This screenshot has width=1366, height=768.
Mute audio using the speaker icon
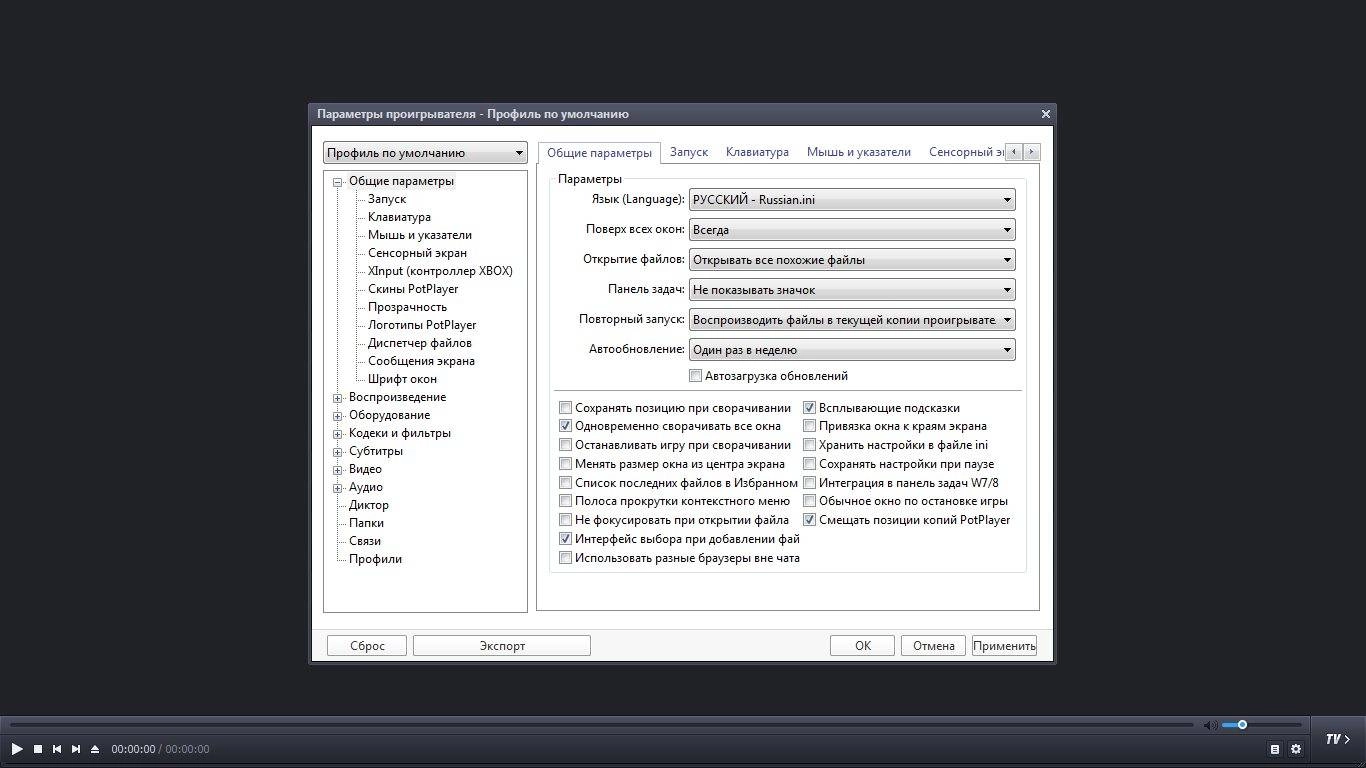point(1209,725)
